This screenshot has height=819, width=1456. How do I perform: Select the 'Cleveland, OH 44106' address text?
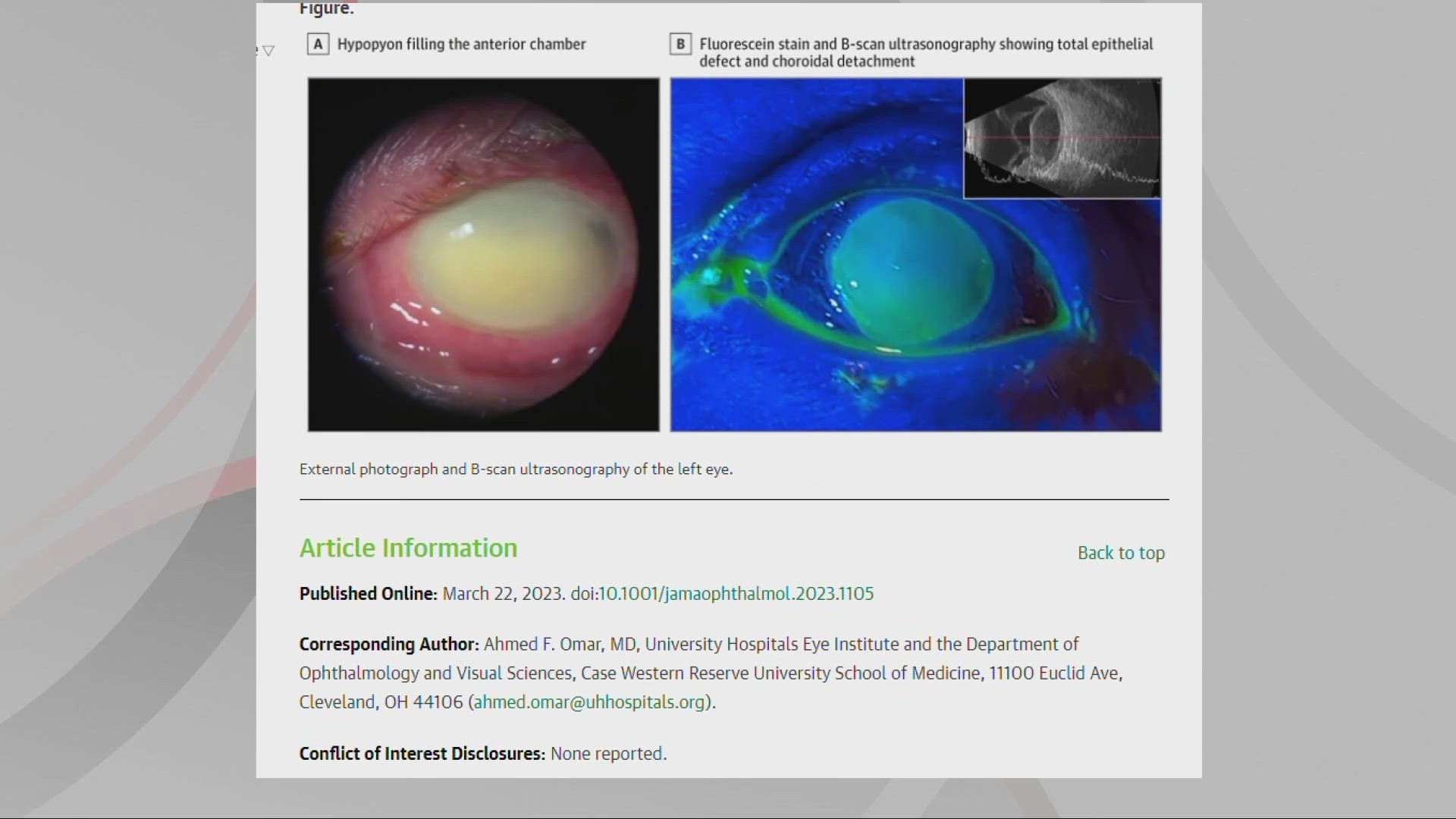coord(381,702)
